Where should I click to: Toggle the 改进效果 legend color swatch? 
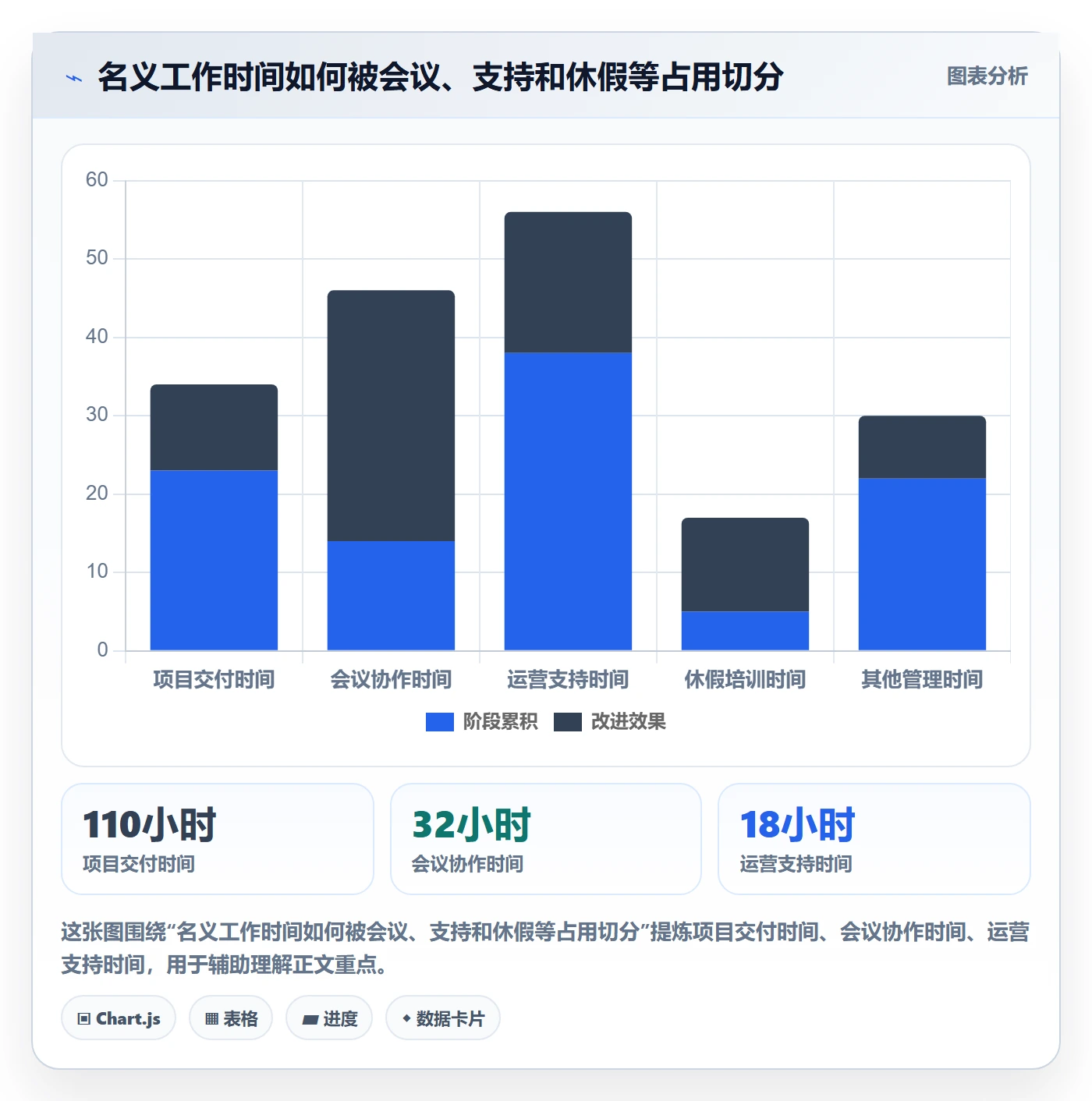pyautogui.click(x=567, y=722)
